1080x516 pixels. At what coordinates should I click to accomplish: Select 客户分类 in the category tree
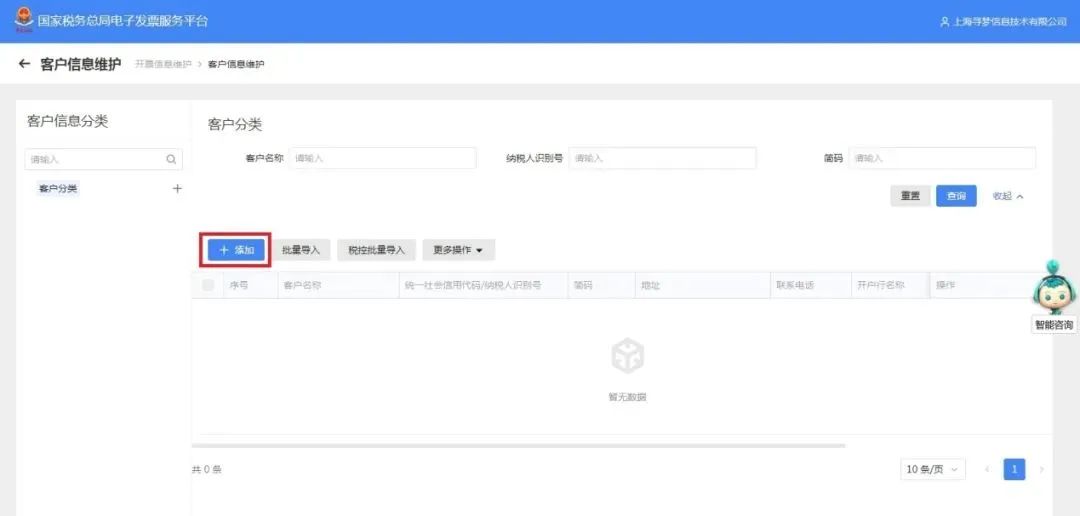[58, 188]
